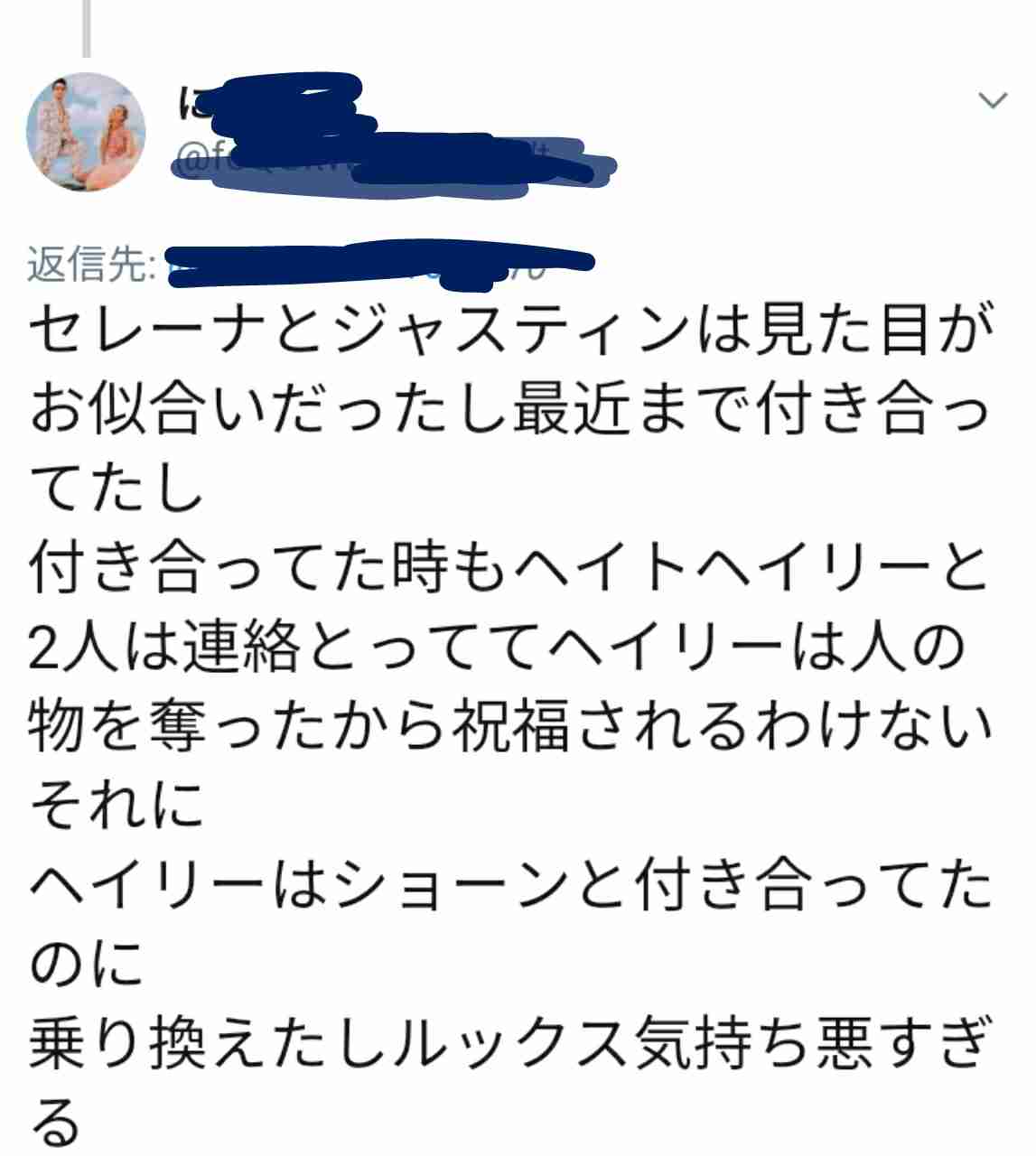Screen dimensions: 1036x1156
Task: Tap the short line それに
Action: [x=117, y=805]
